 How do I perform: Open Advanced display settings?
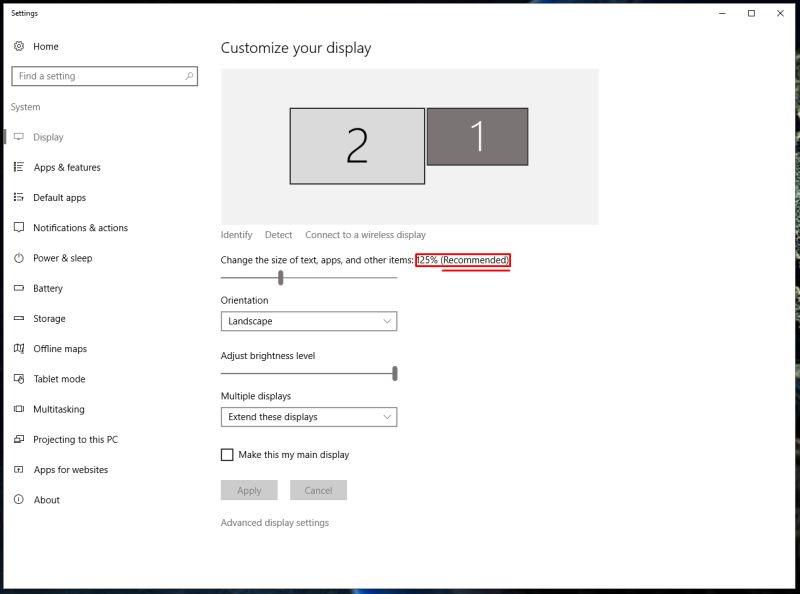point(276,522)
